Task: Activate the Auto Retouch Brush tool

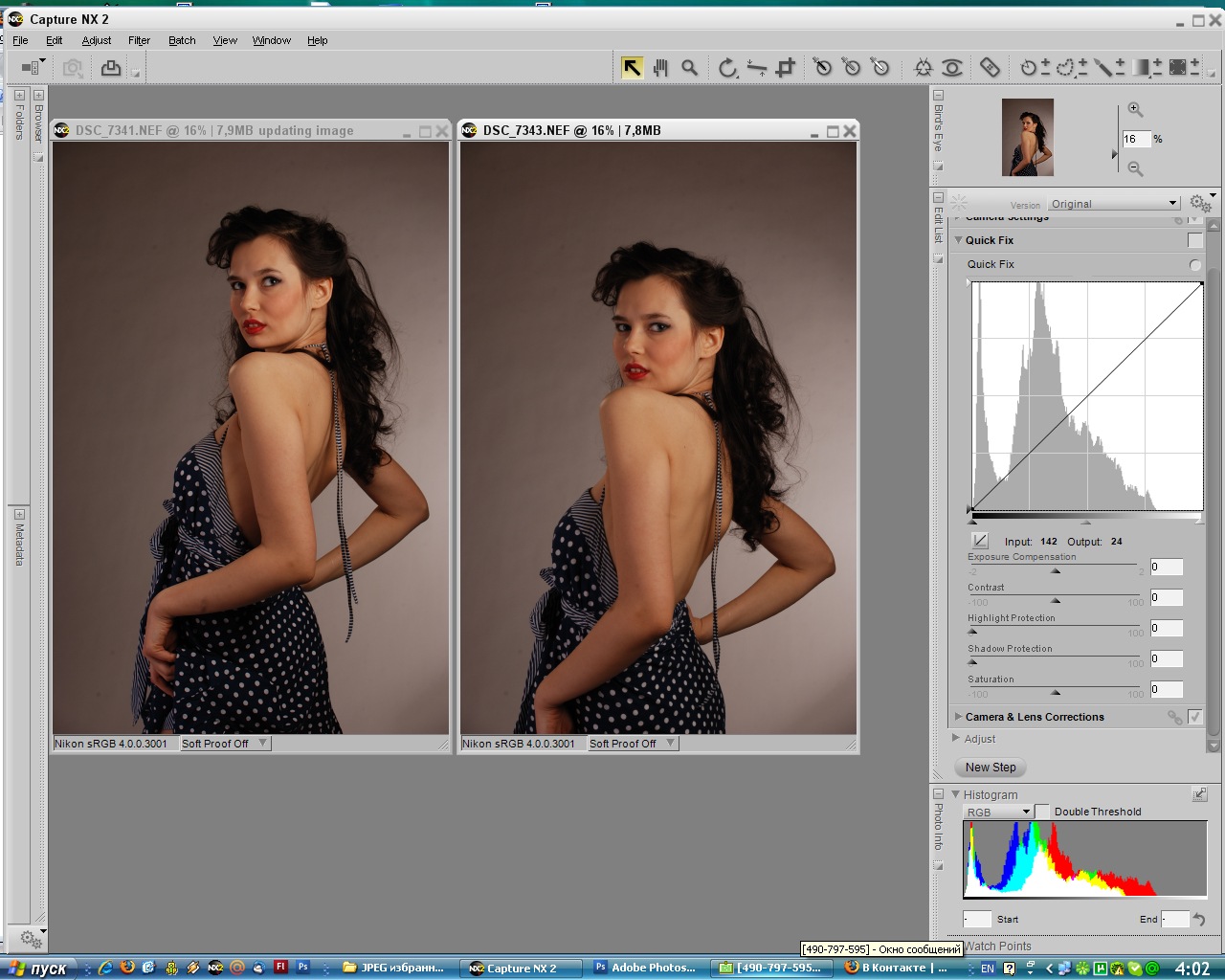Action: coord(990,67)
